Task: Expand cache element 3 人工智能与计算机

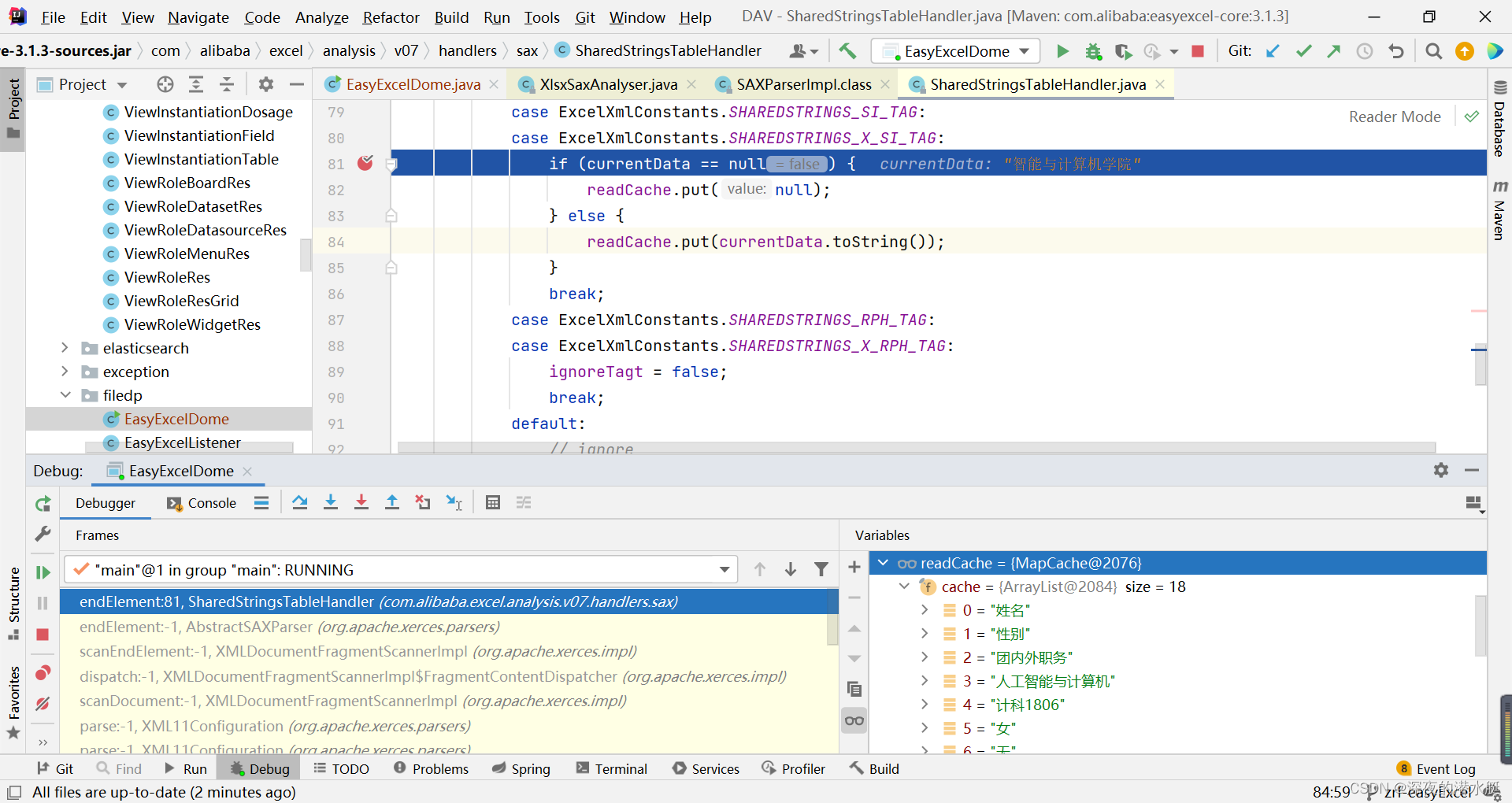Action: (x=925, y=681)
